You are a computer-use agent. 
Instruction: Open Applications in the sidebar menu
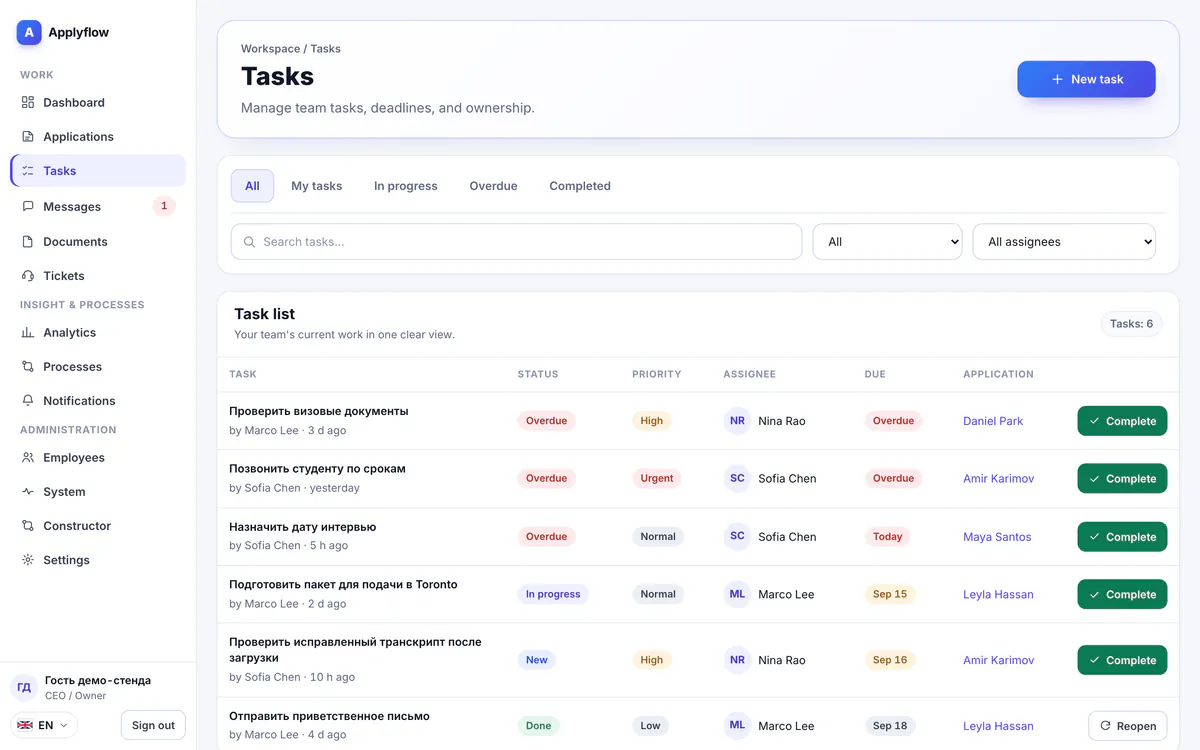pyautogui.click(x=98, y=136)
